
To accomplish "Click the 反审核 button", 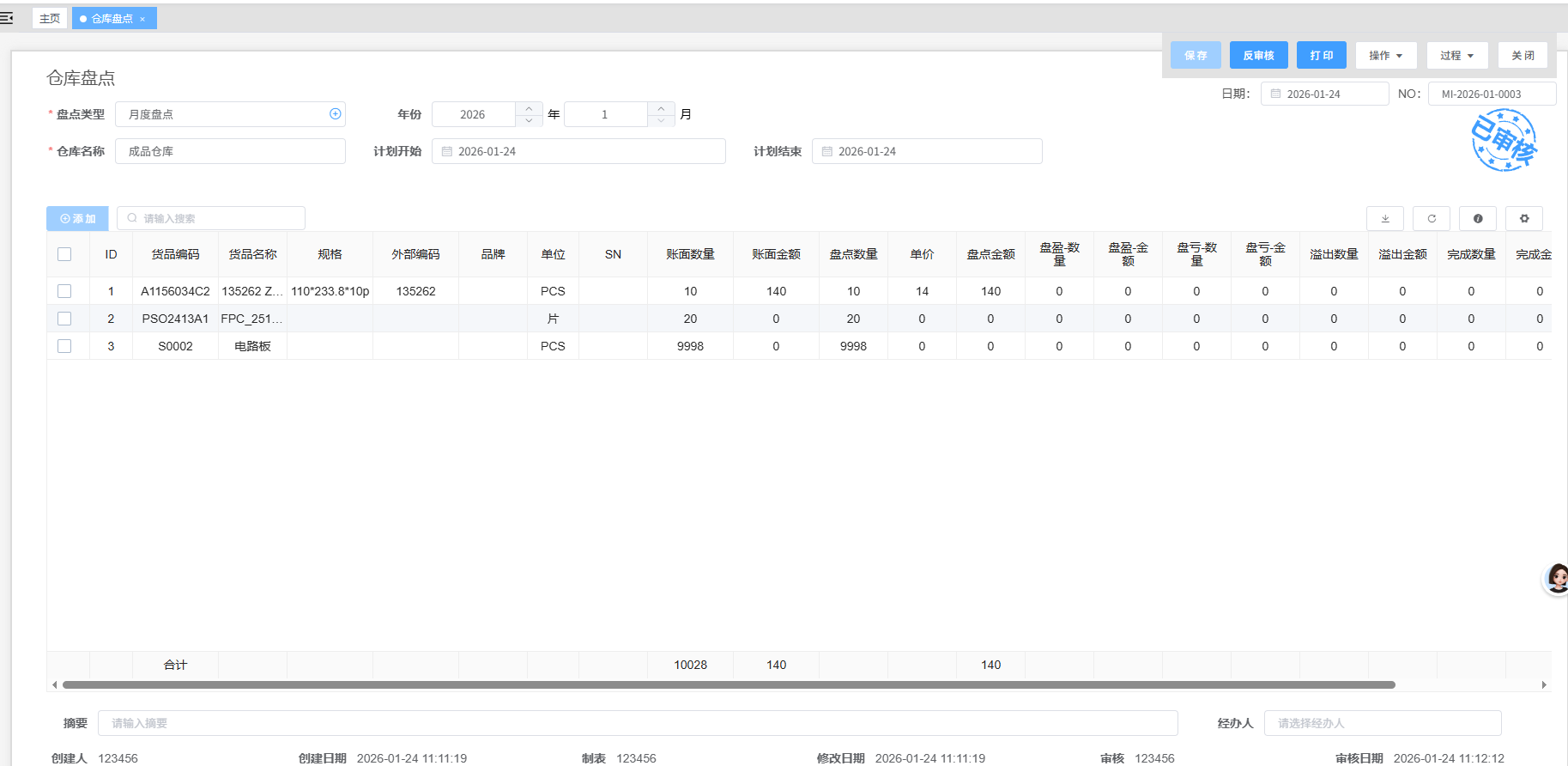I will pos(1258,56).
